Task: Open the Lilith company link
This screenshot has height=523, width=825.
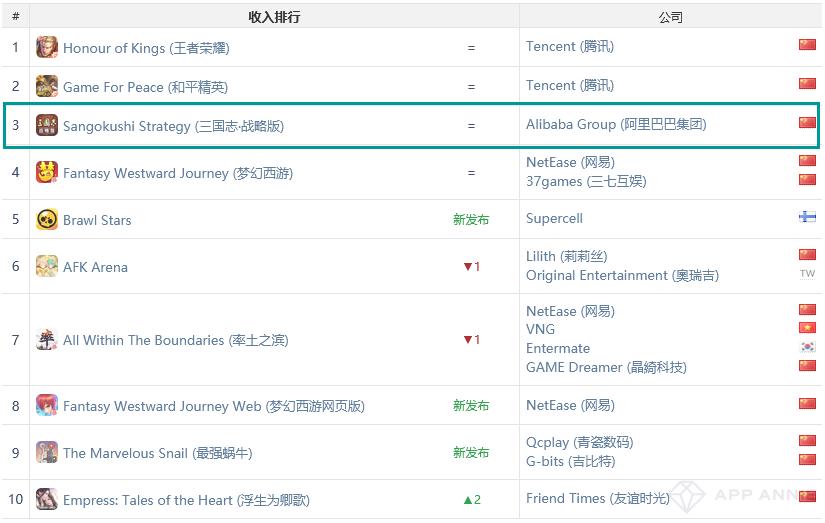Action: pyautogui.click(x=566, y=256)
